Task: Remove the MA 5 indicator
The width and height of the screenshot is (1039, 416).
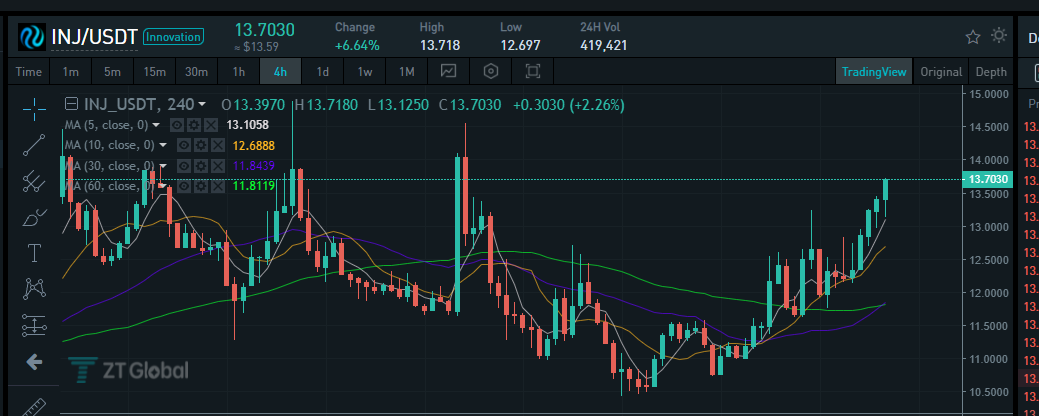Action: point(210,125)
